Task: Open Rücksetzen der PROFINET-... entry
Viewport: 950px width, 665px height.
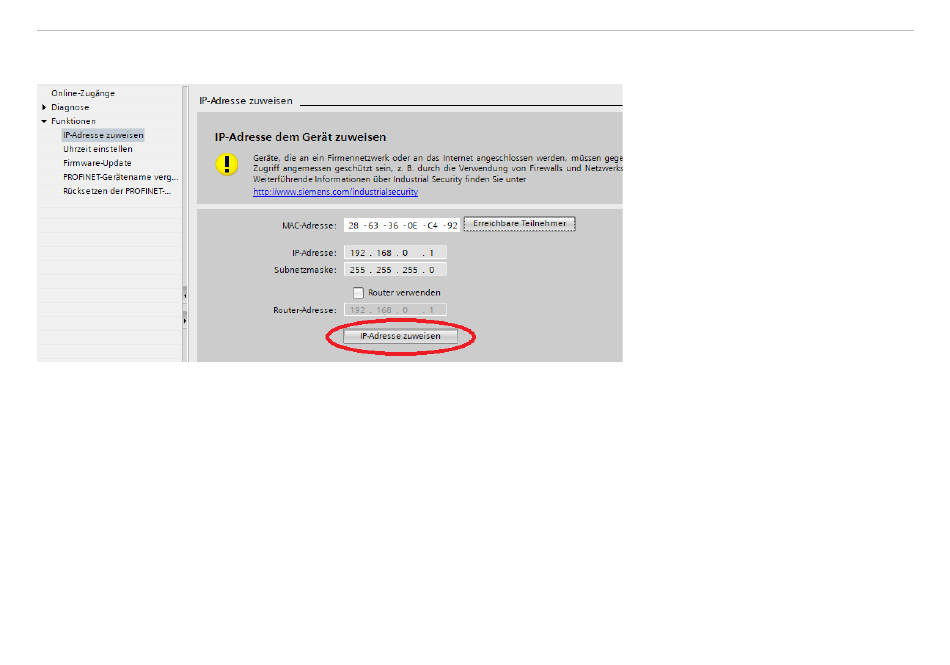Action: [117, 191]
